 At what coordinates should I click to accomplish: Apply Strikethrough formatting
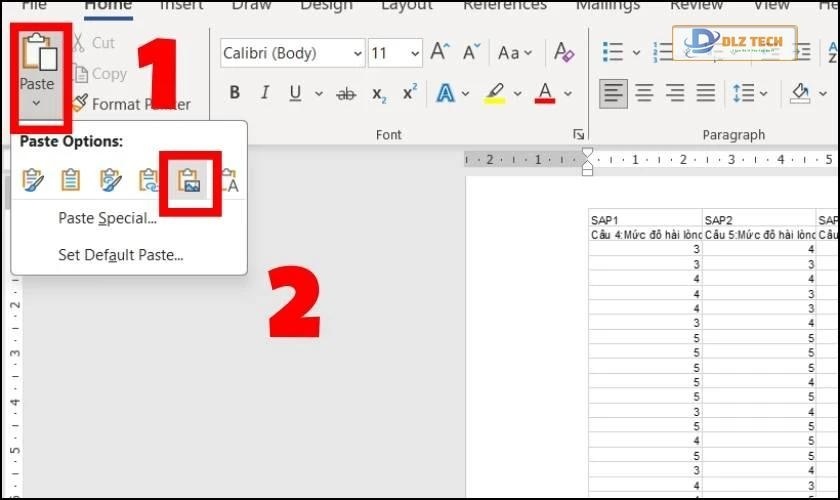point(346,94)
